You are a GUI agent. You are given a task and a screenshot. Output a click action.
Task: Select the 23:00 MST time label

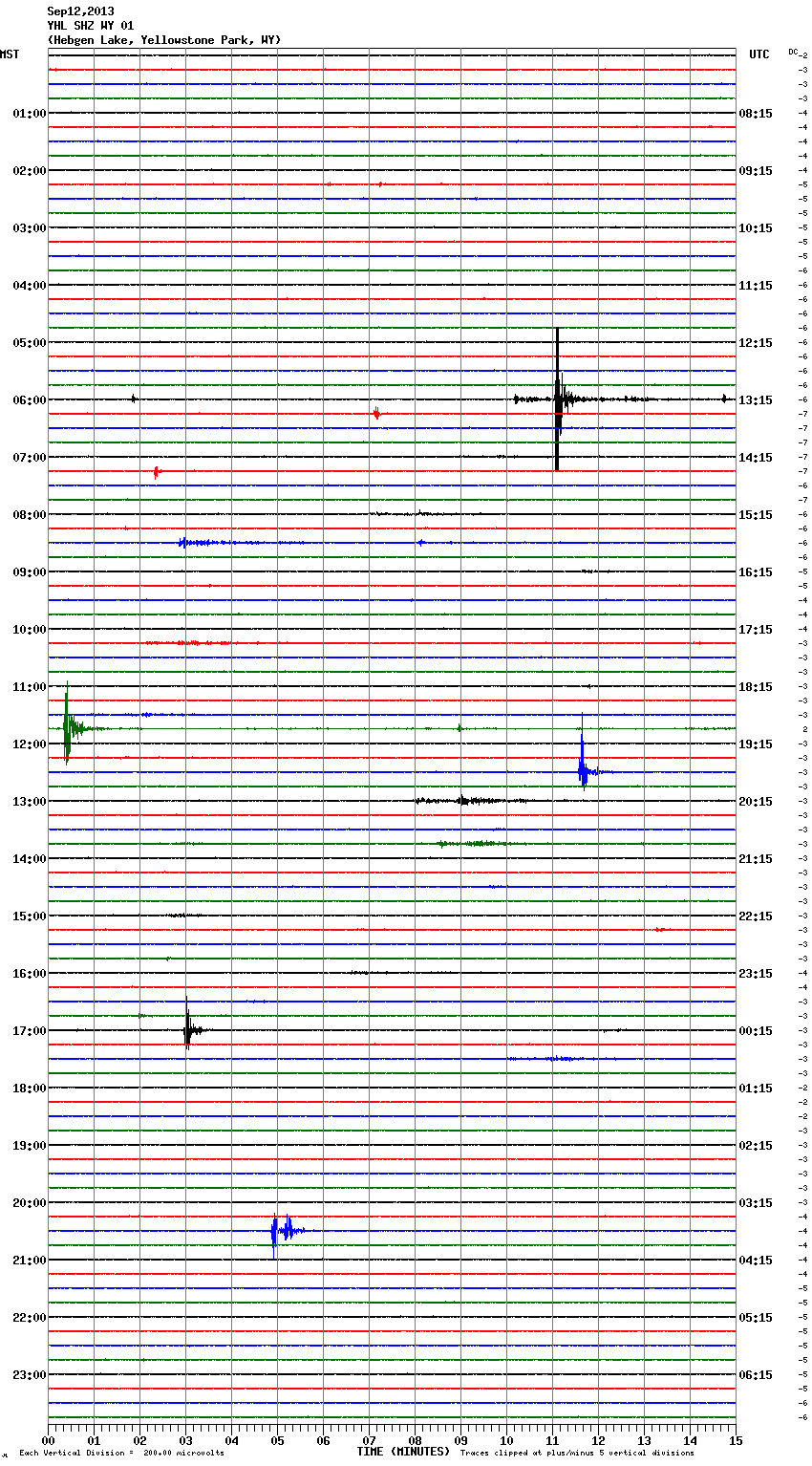[x=30, y=1375]
